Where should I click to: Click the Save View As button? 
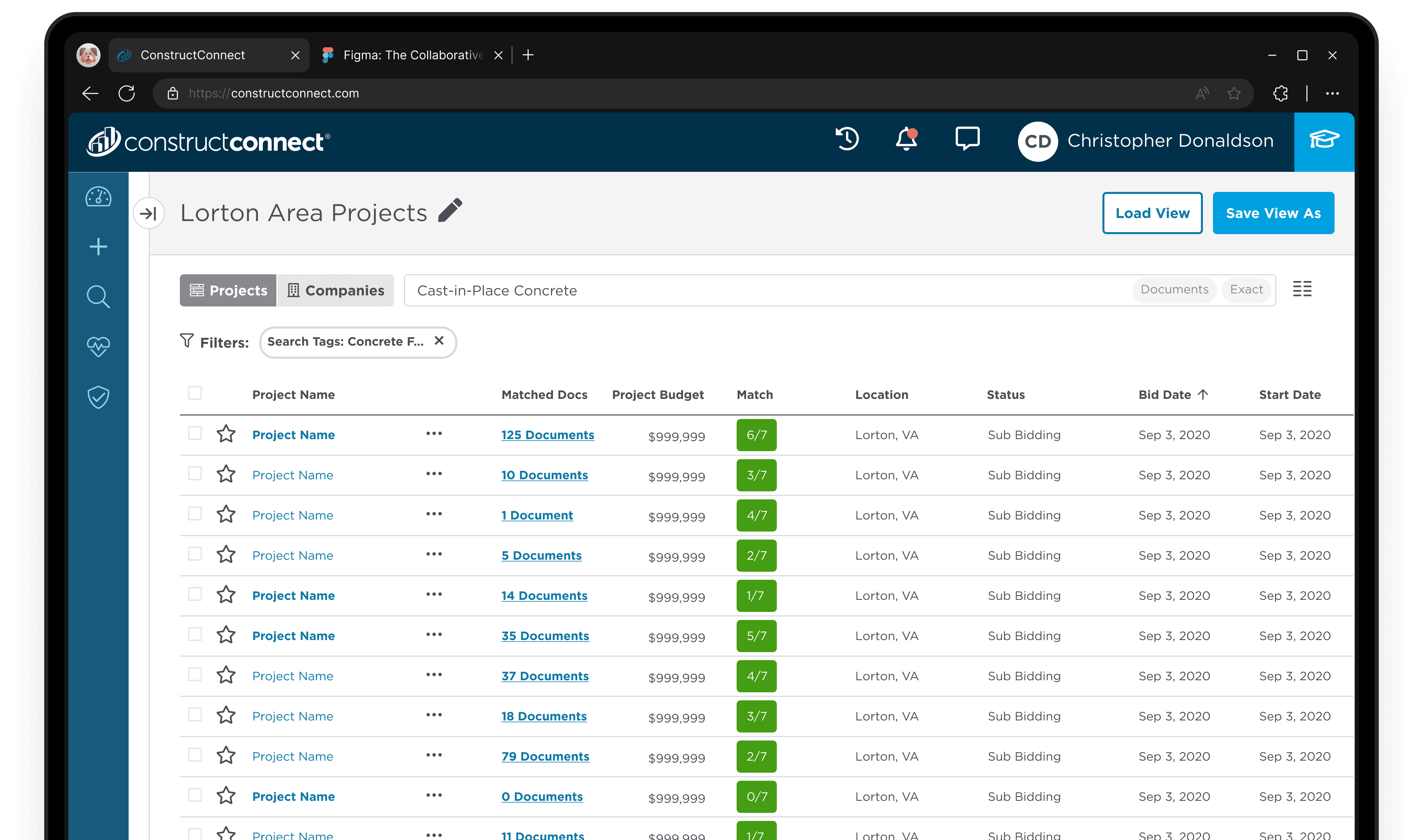(1273, 213)
